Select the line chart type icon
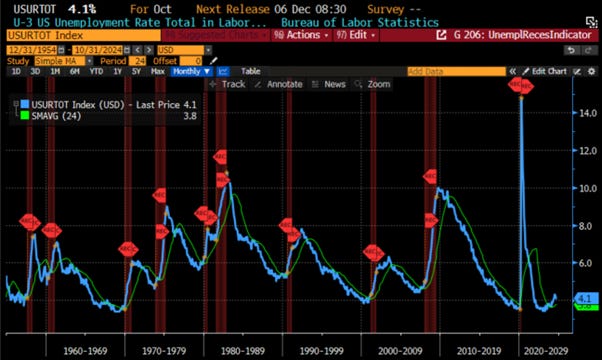Viewport: 602px width, 360px height. 223,71
